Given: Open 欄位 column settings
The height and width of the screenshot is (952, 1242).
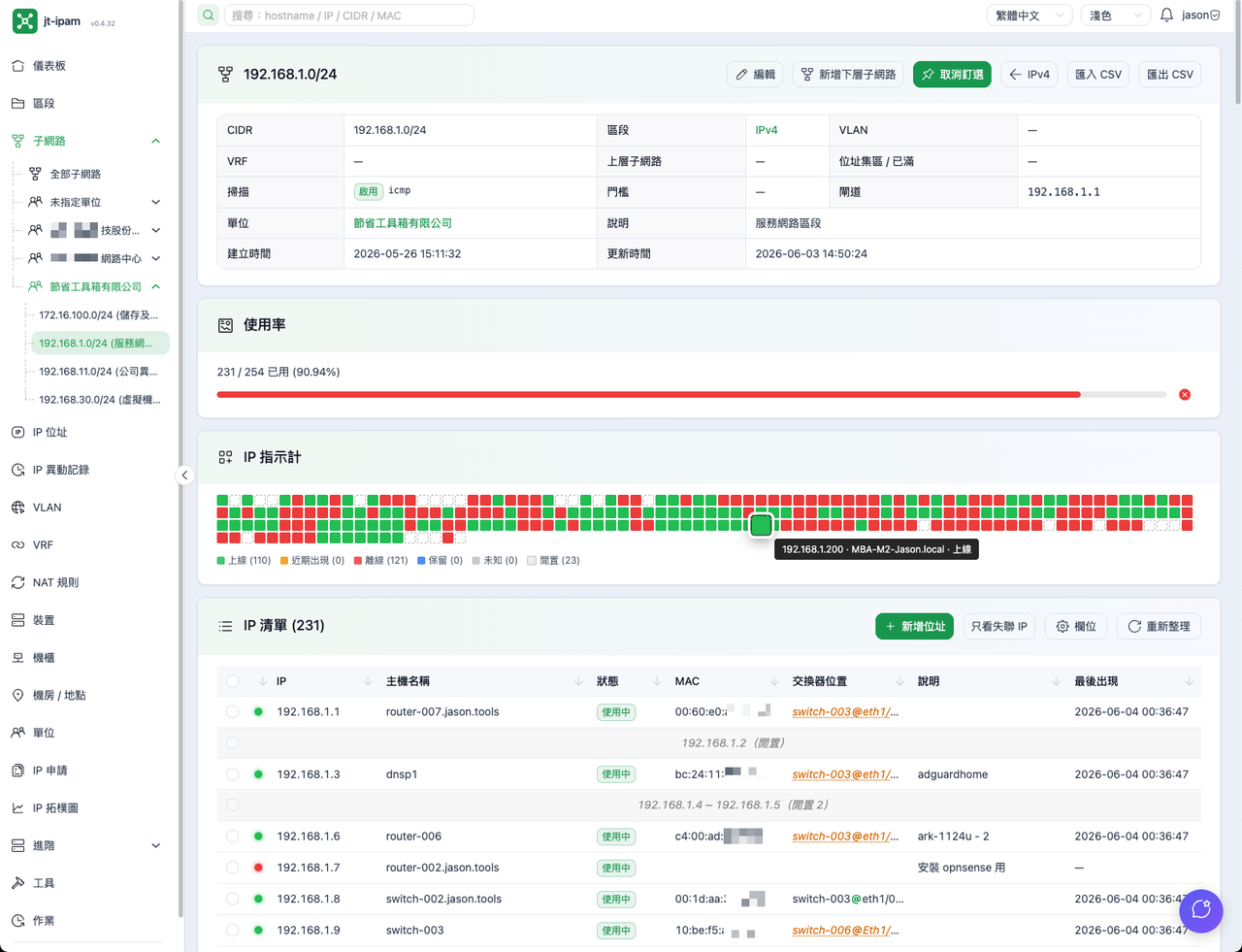Looking at the screenshot, I should tap(1076, 627).
